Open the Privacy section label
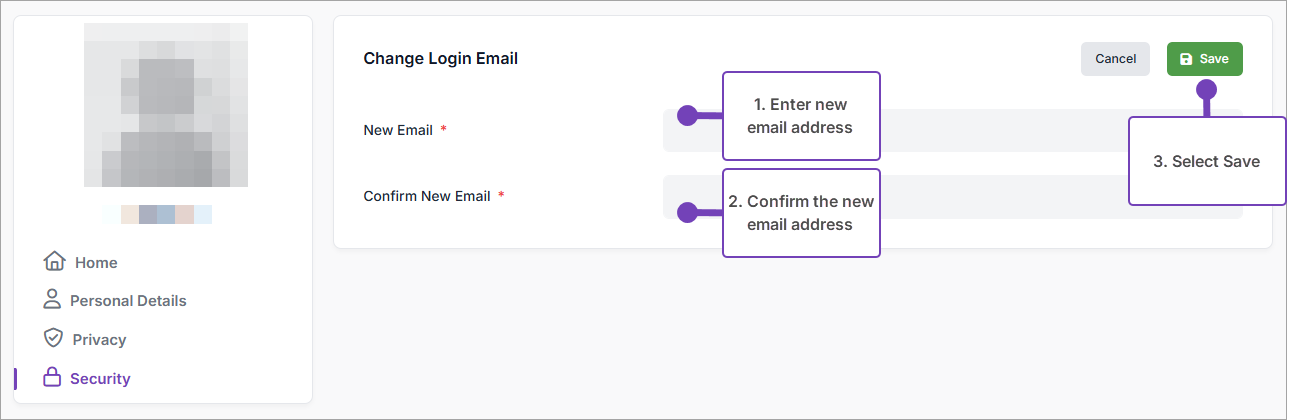The width and height of the screenshot is (1289, 420). tap(99, 340)
